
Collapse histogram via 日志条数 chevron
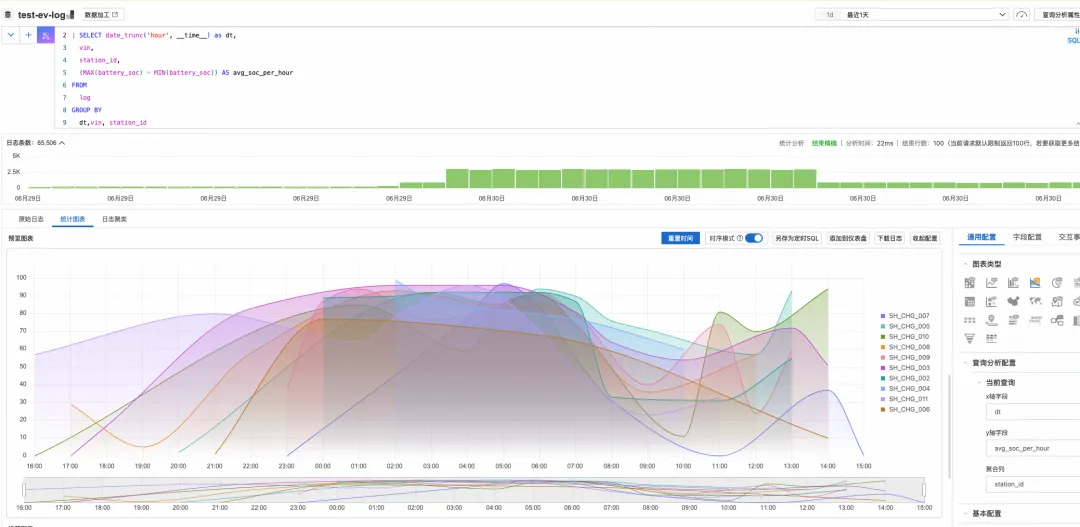click(61, 143)
